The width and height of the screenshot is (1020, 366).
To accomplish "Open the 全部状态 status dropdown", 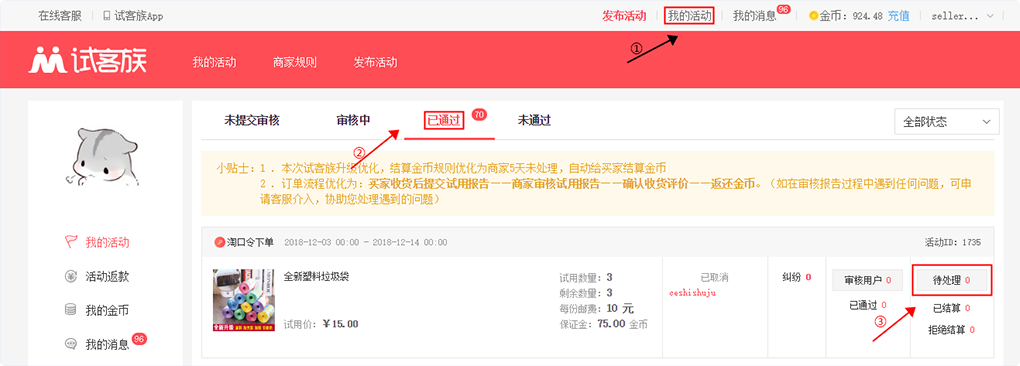I will tap(947, 122).
